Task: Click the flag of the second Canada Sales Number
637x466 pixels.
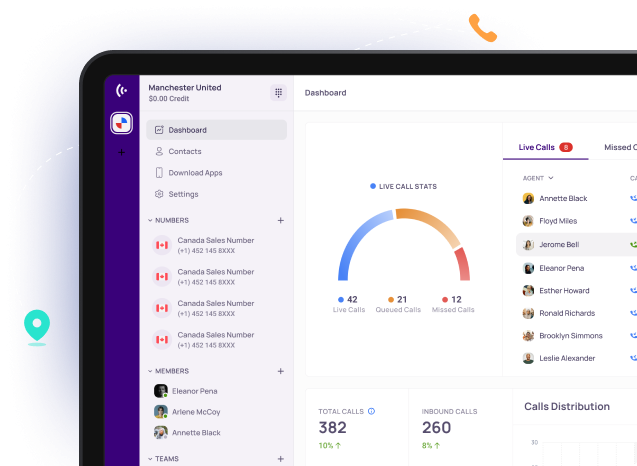Action: point(162,277)
